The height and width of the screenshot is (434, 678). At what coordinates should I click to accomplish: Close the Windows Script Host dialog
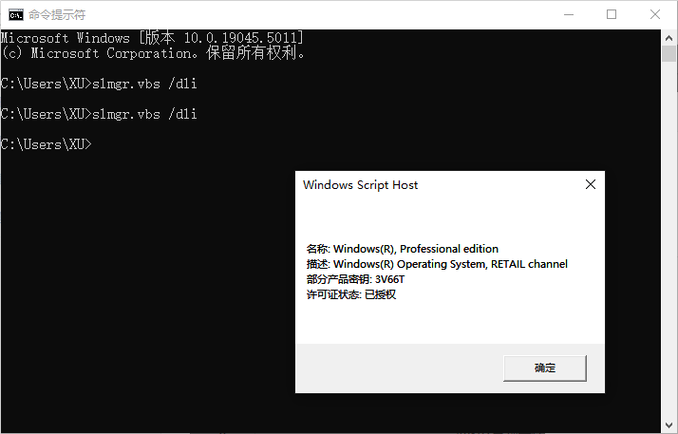tap(590, 185)
